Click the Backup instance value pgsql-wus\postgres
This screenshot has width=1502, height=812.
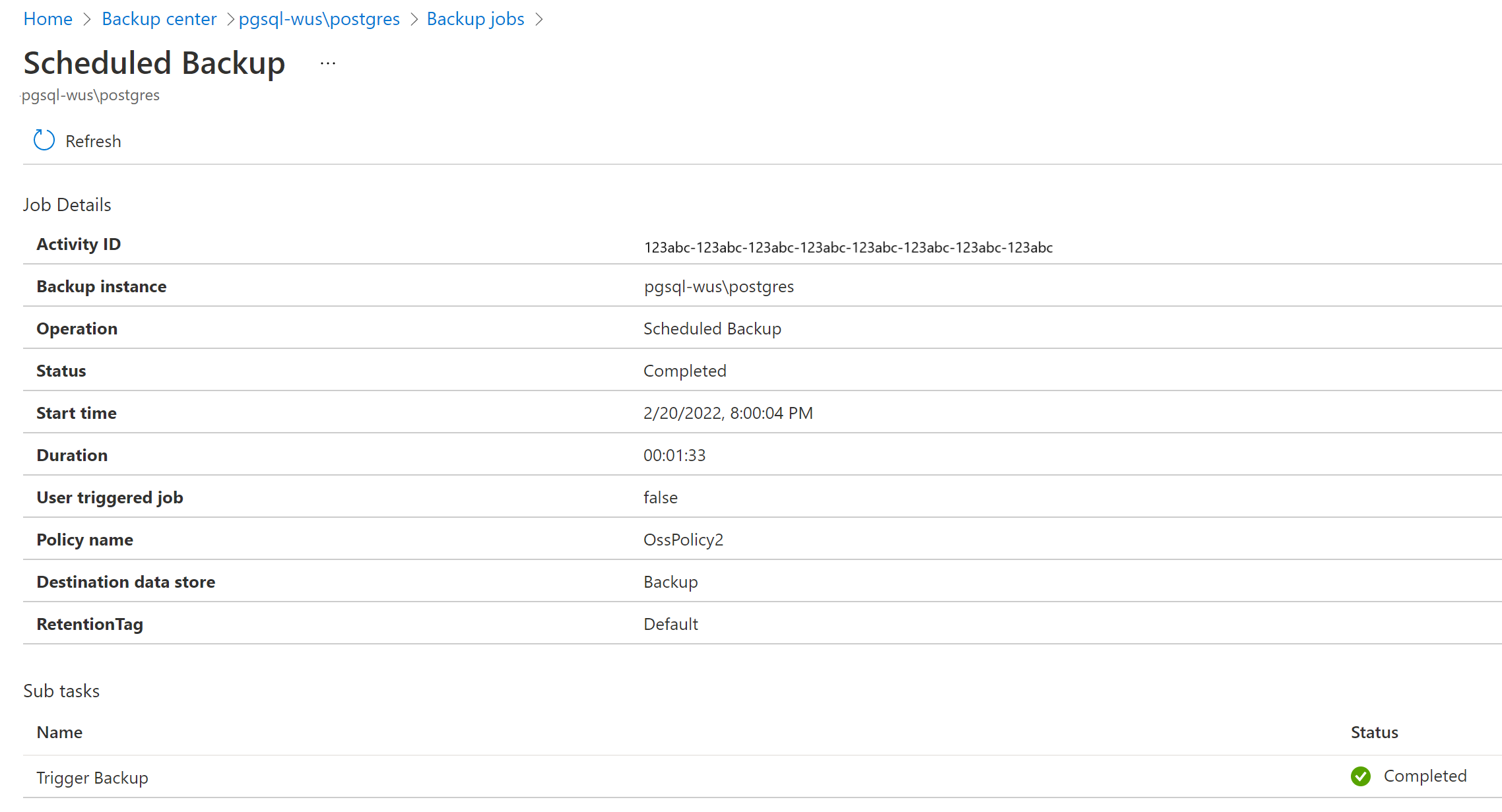pos(719,286)
